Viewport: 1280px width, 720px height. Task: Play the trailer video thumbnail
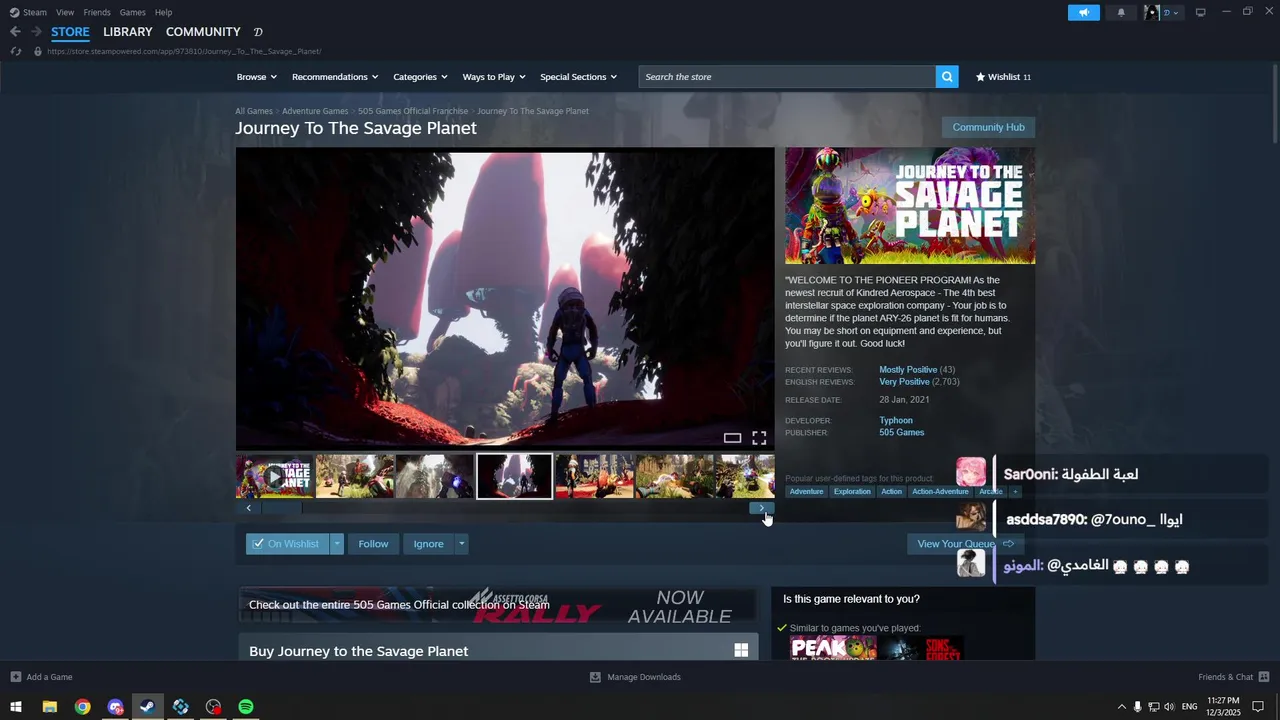click(275, 476)
